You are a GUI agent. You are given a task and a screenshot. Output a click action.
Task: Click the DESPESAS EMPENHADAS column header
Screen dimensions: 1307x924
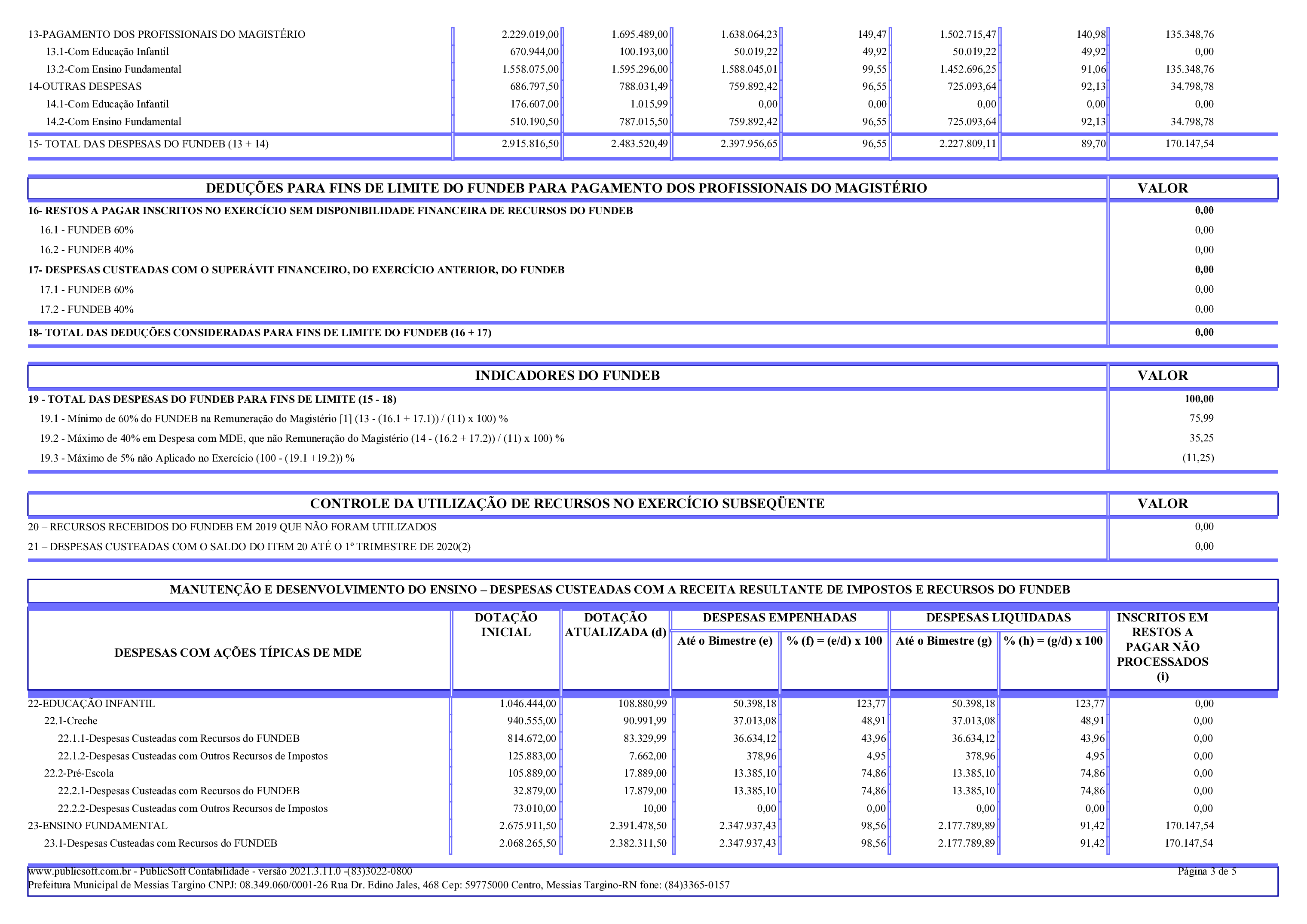779,618
